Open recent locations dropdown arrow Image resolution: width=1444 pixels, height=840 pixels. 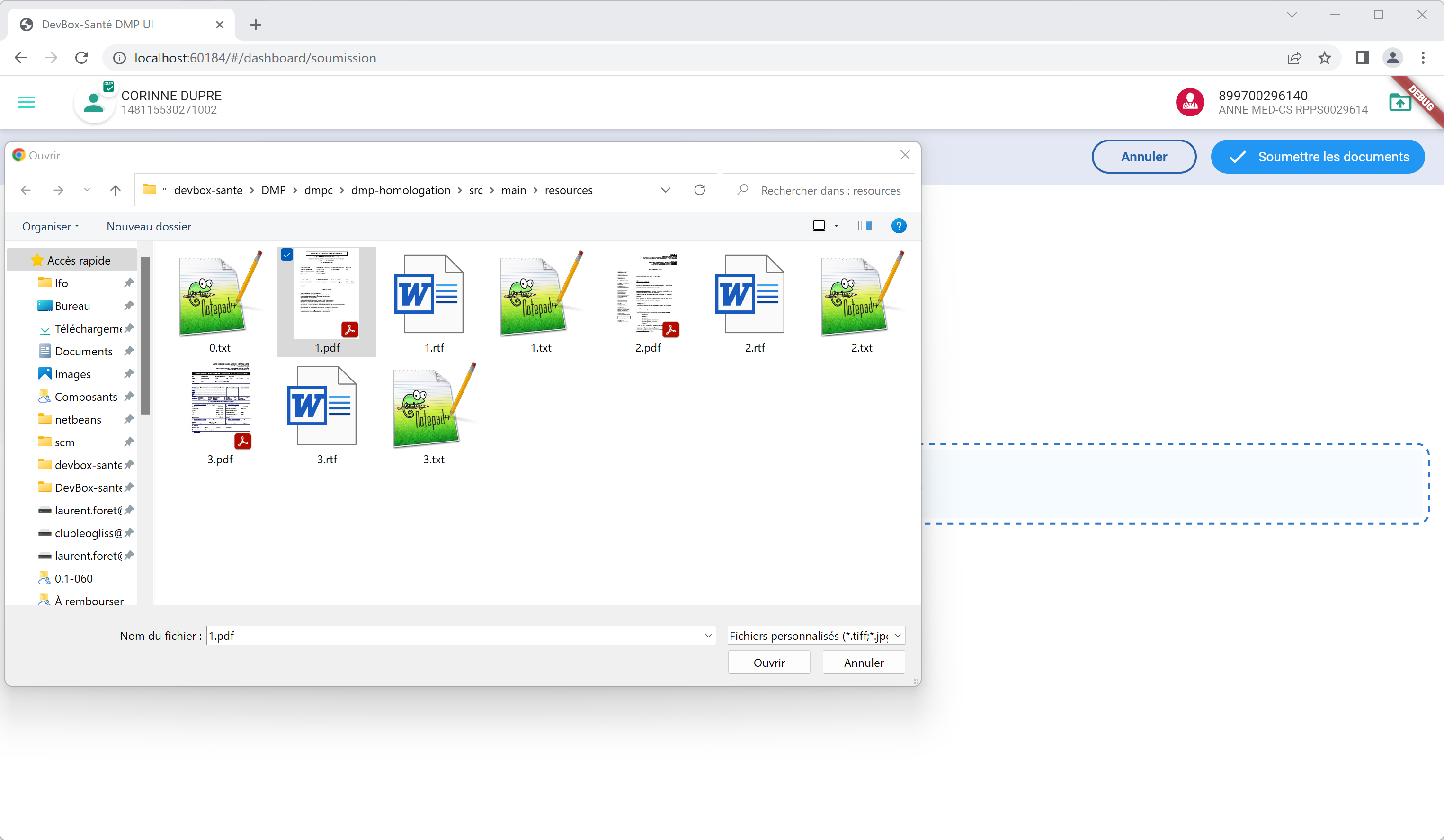tap(87, 190)
